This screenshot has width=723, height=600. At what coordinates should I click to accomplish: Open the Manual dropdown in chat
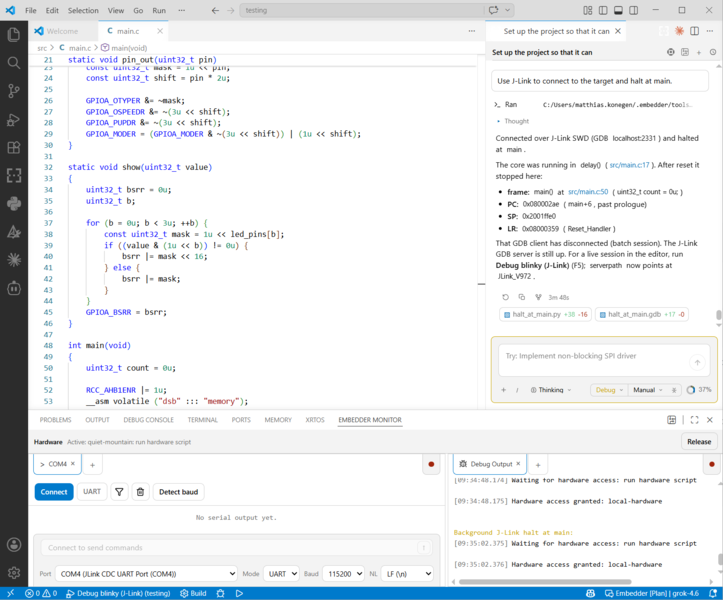click(647, 390)
